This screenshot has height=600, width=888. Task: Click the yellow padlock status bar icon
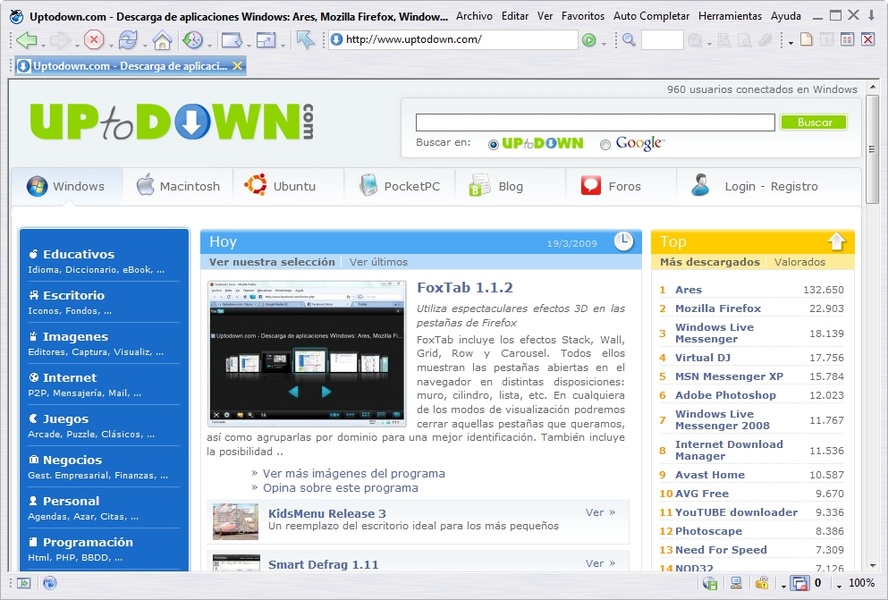coord(762,583)
